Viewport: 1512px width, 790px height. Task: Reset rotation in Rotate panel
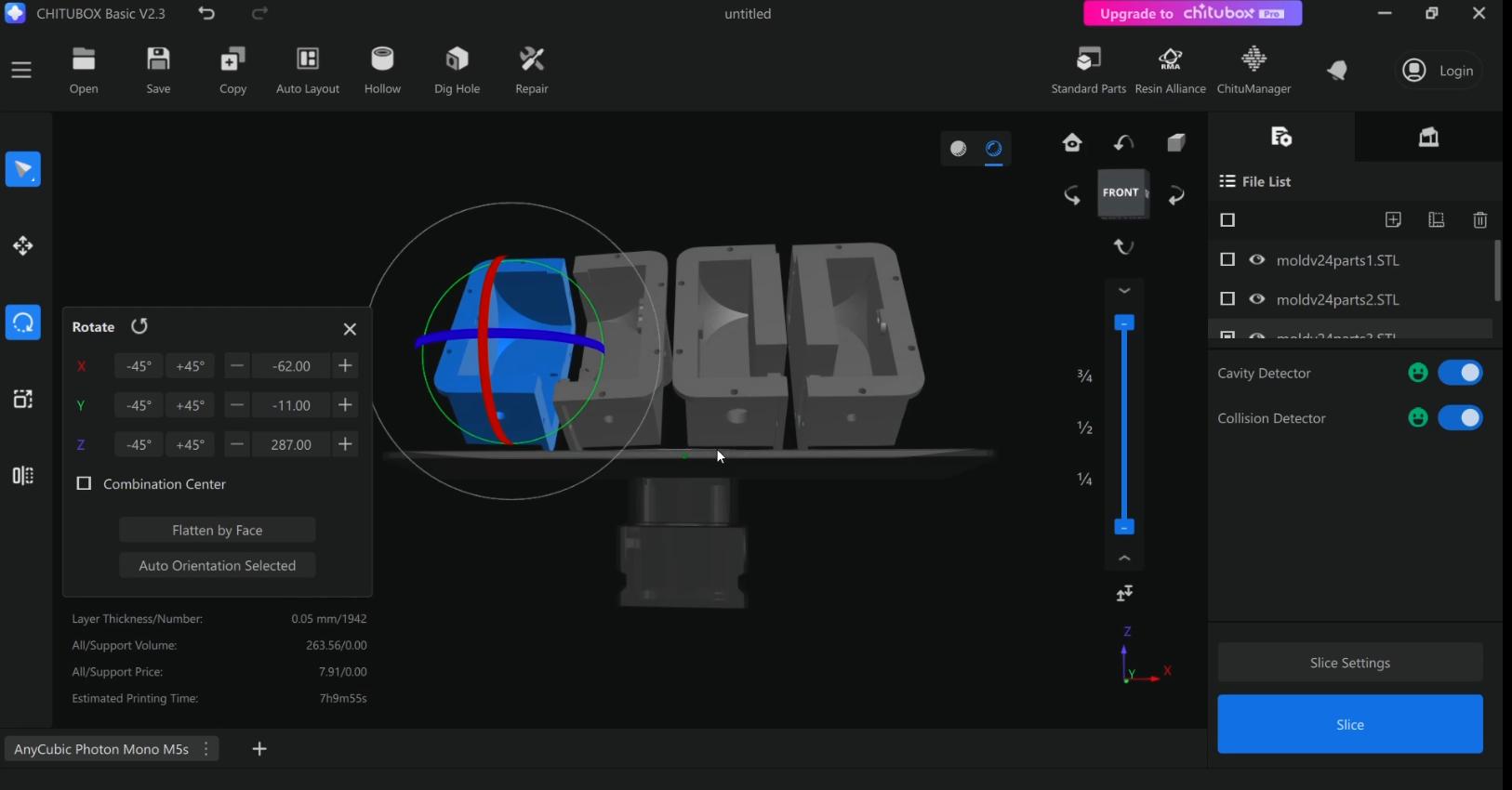[x=139, y=326]
